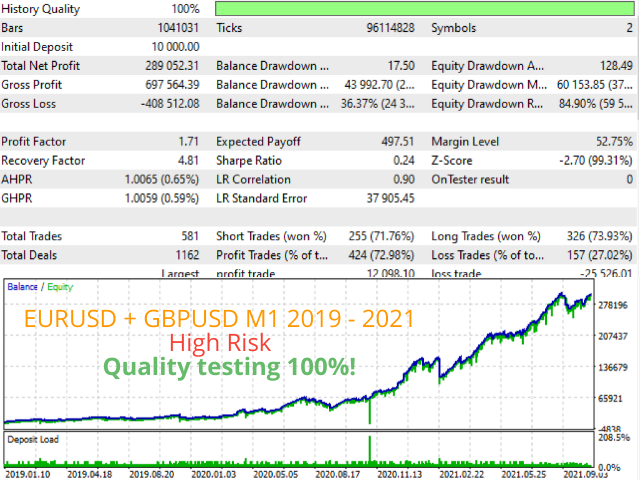The image size is (640, 480).
Task: Click the Loss Trades value 157 (27.02%)
Action: point(600,255)
